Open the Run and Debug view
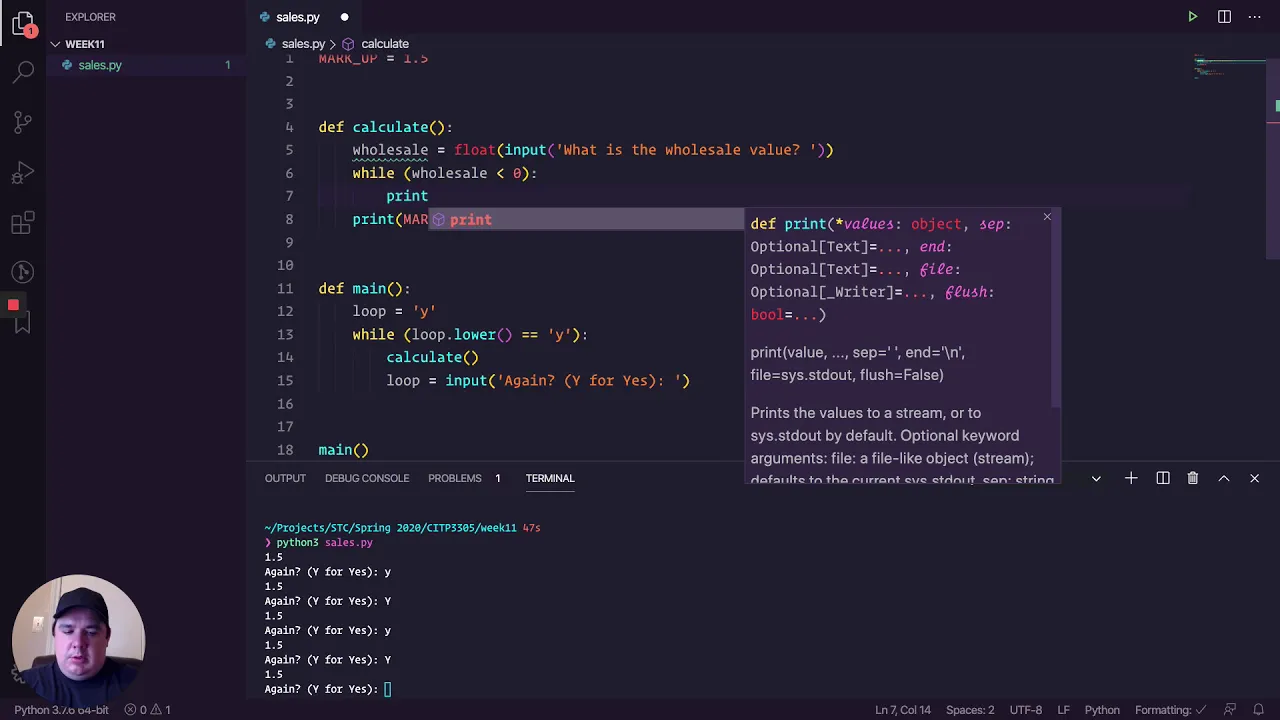Viewport: 1280px width, 720px height. coord(23,173)
